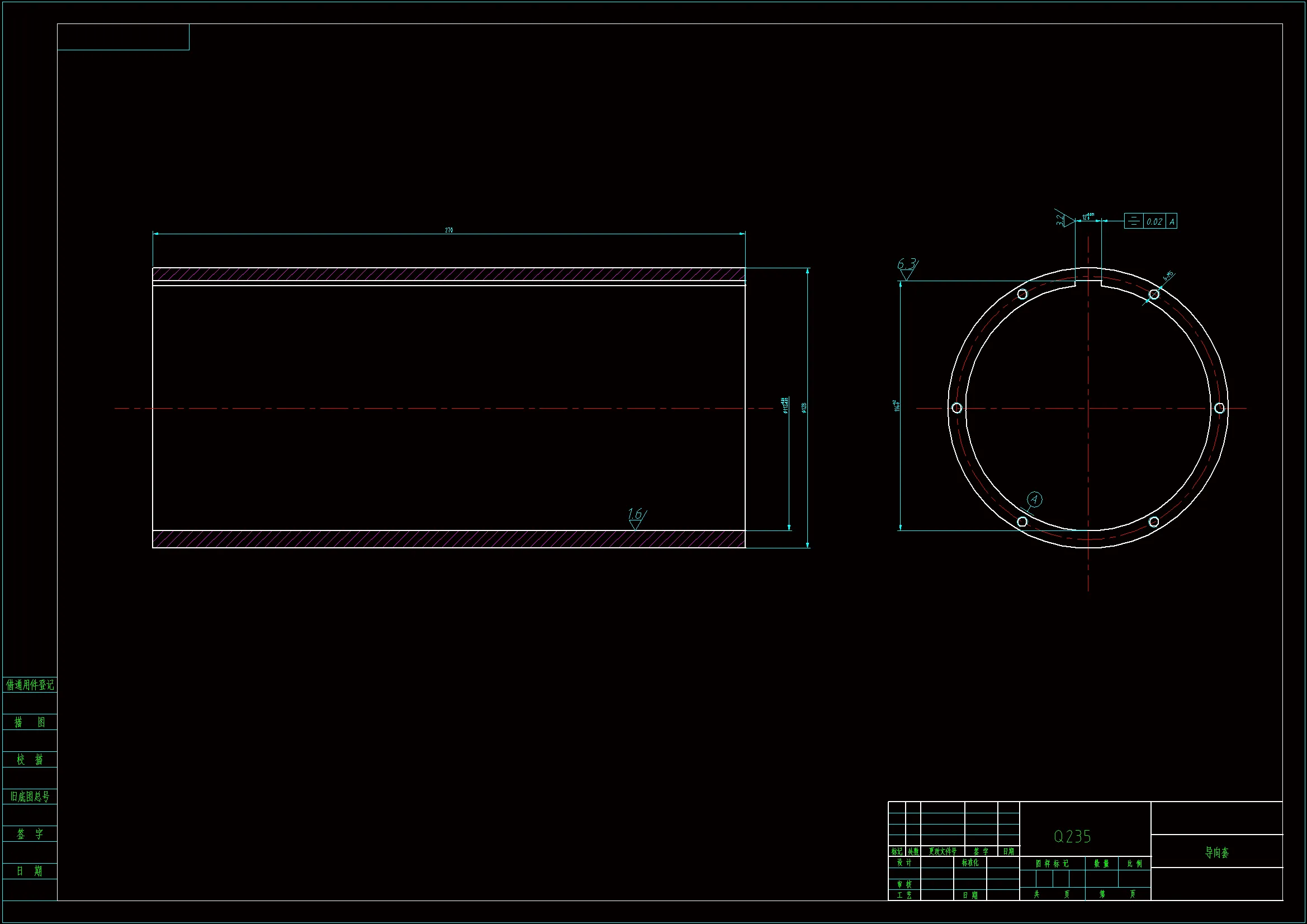
Task: Click the 6-M5 hole callout text
Action: point(1168,277)
